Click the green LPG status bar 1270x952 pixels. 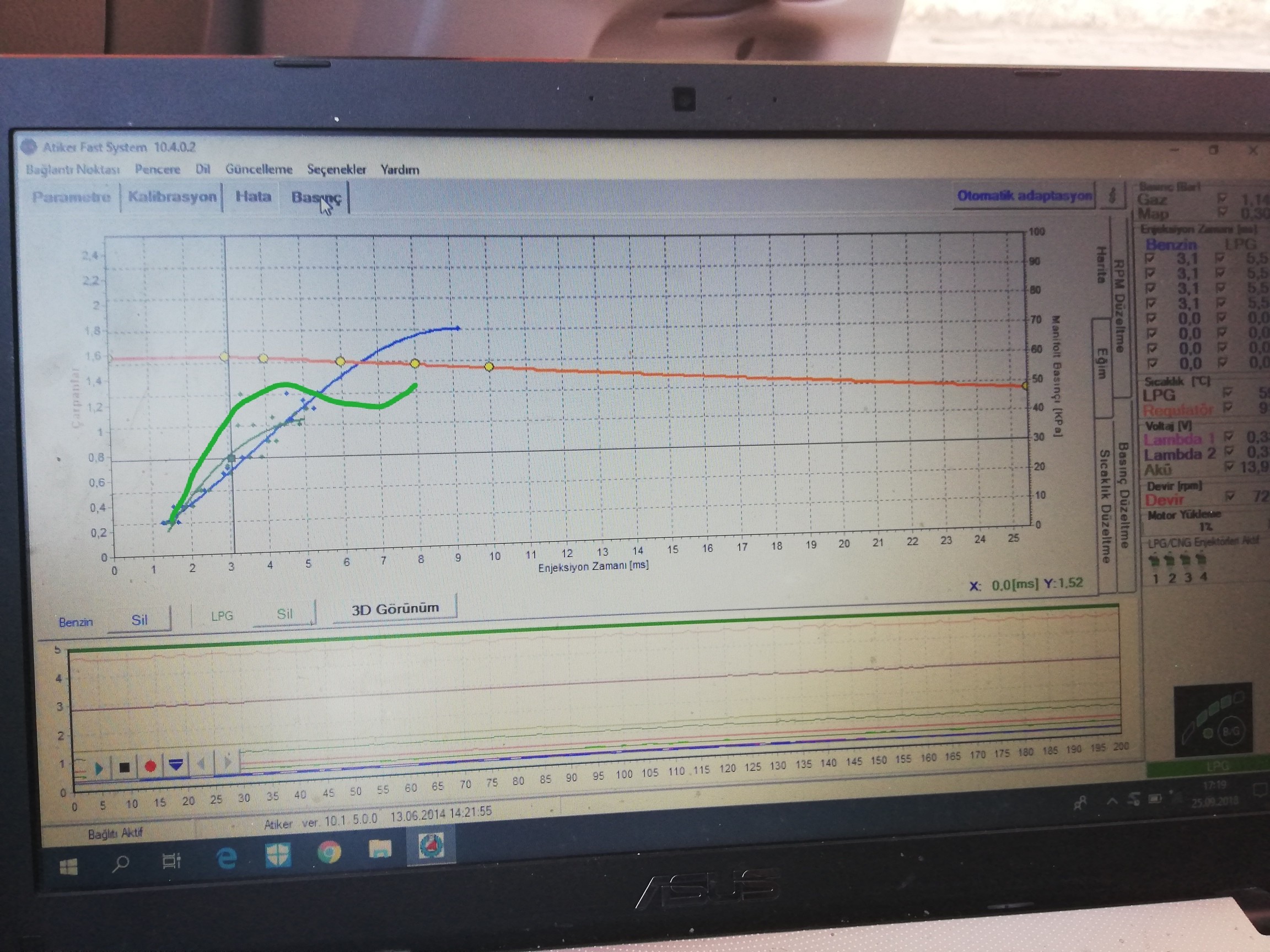pyautogui.click(x=1208, y=767)
